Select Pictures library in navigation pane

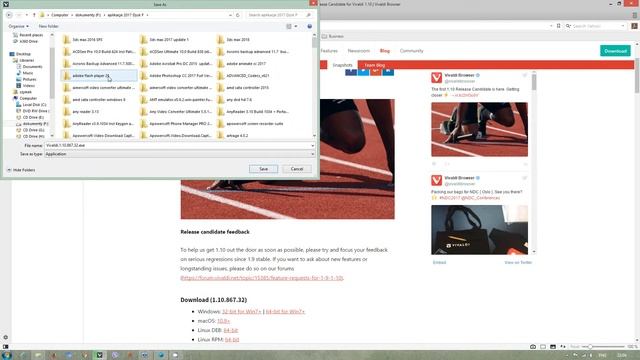point(29,79)
